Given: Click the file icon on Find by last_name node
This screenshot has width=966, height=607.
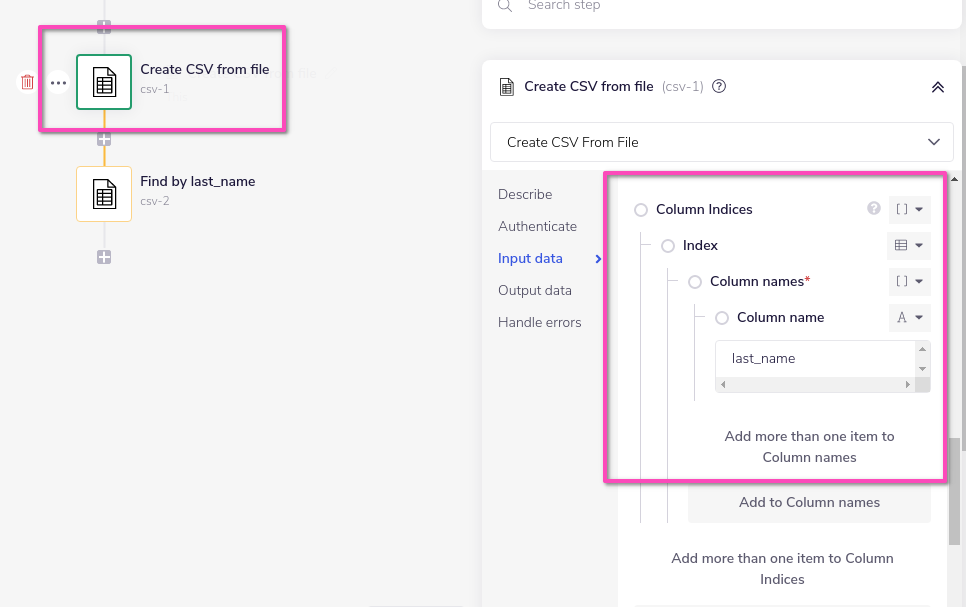Looking at the screenshot, I should (x=104, y=193).
